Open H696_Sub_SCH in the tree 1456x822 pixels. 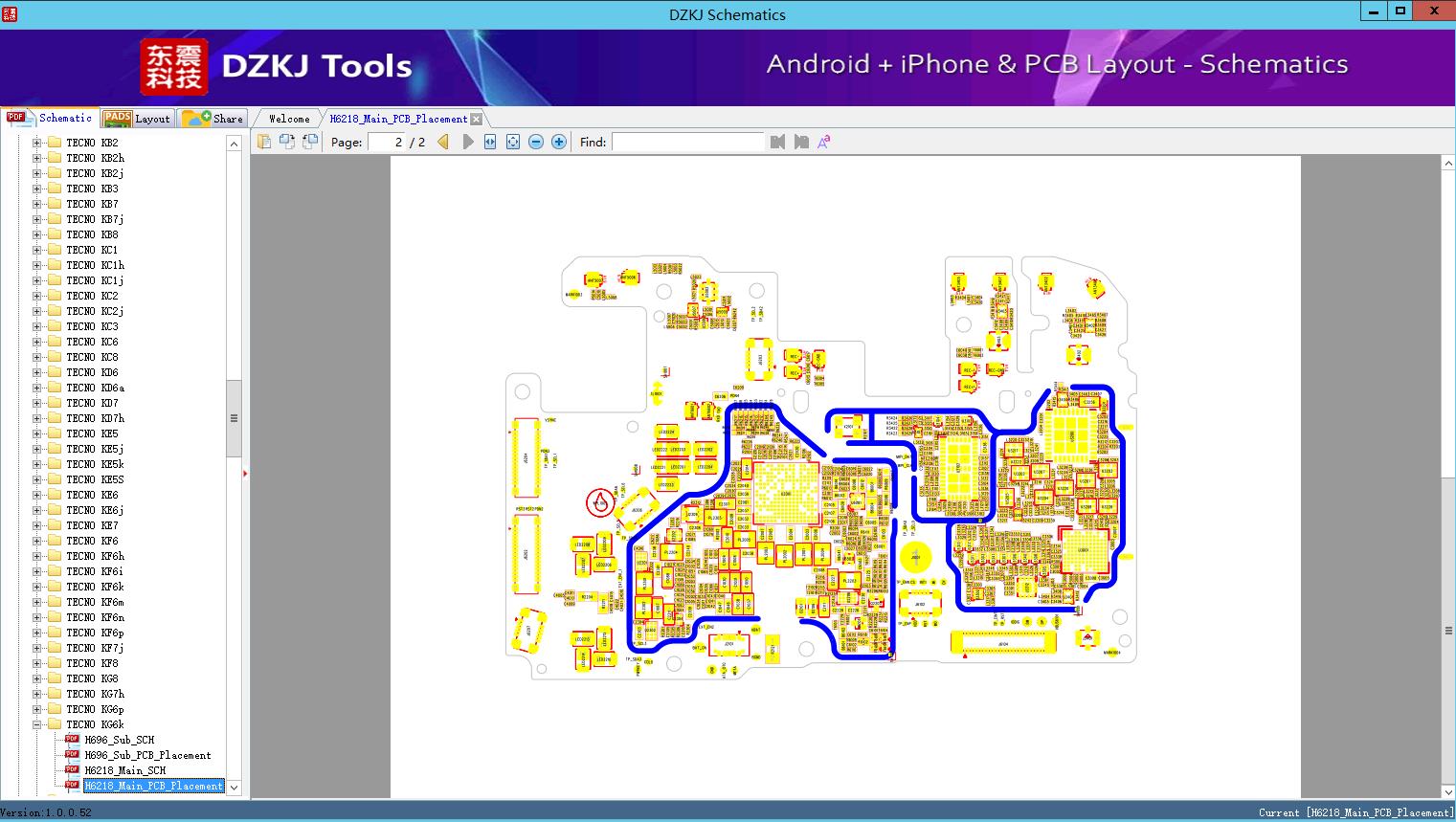click(x=119, y=740)
